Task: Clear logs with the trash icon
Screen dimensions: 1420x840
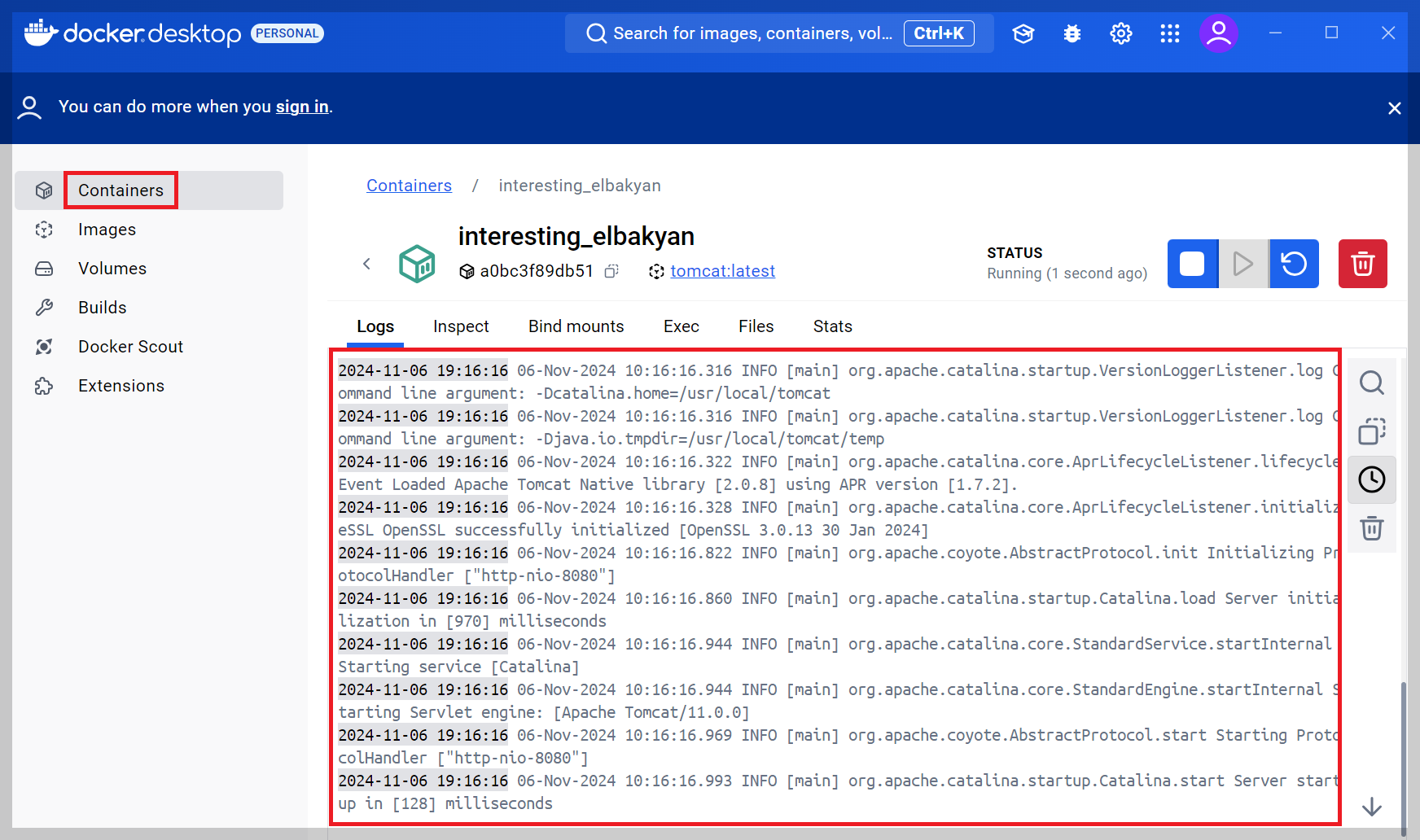Action: point(1372,528)
